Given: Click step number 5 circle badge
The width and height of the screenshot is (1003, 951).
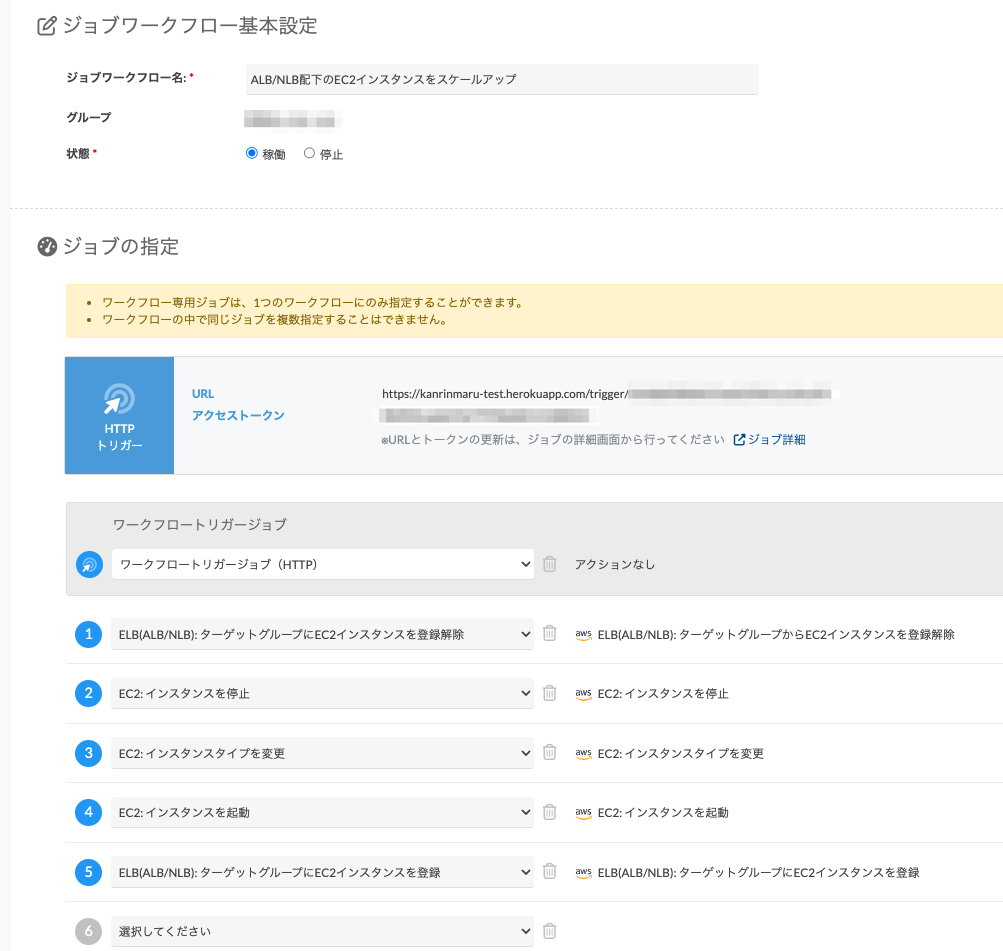Looking at the screenshot, I should (88, 872).
